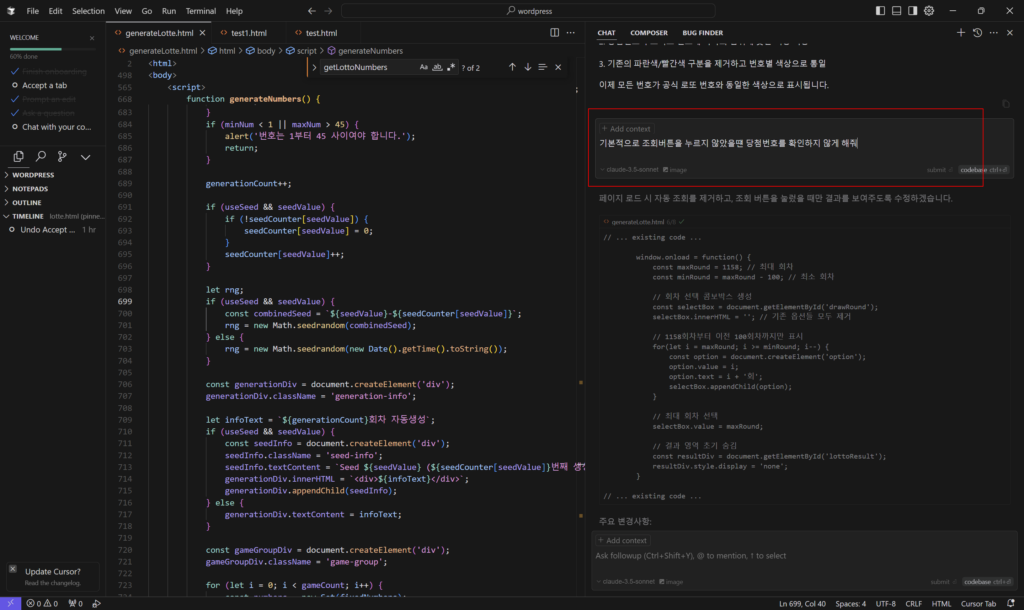Viewport: 1024px width, 610px height.
Task: Click the submit button in followup box
Action: (944, 581)
